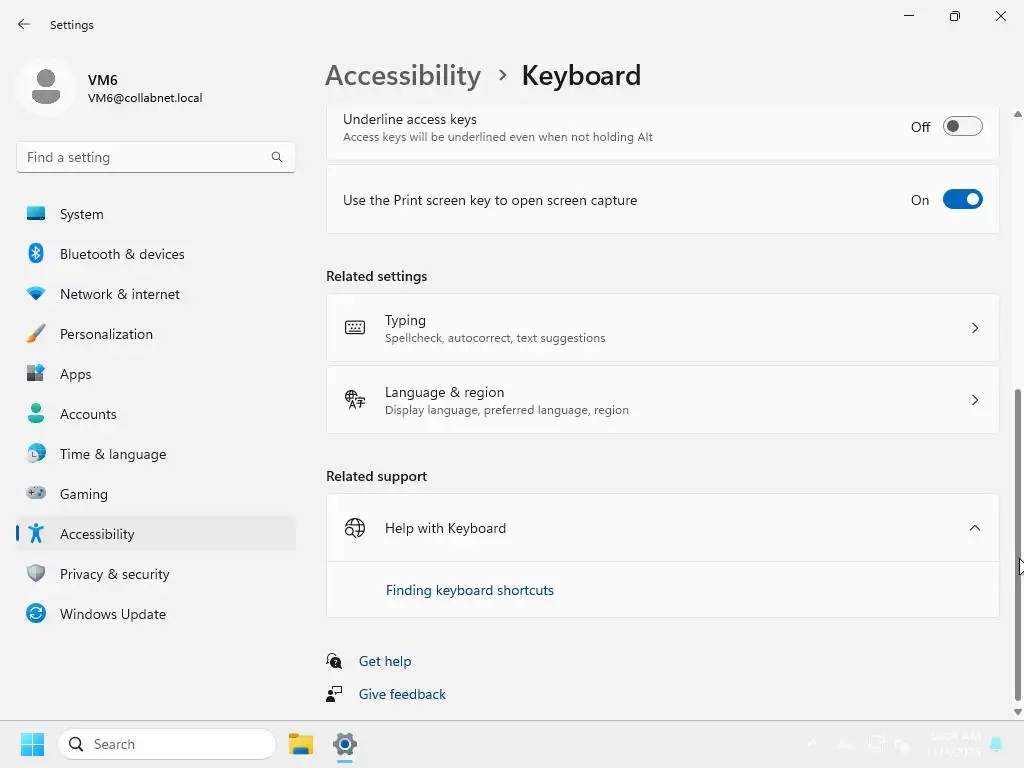Click the Personalization paintbrush icon

coord(36,334)
